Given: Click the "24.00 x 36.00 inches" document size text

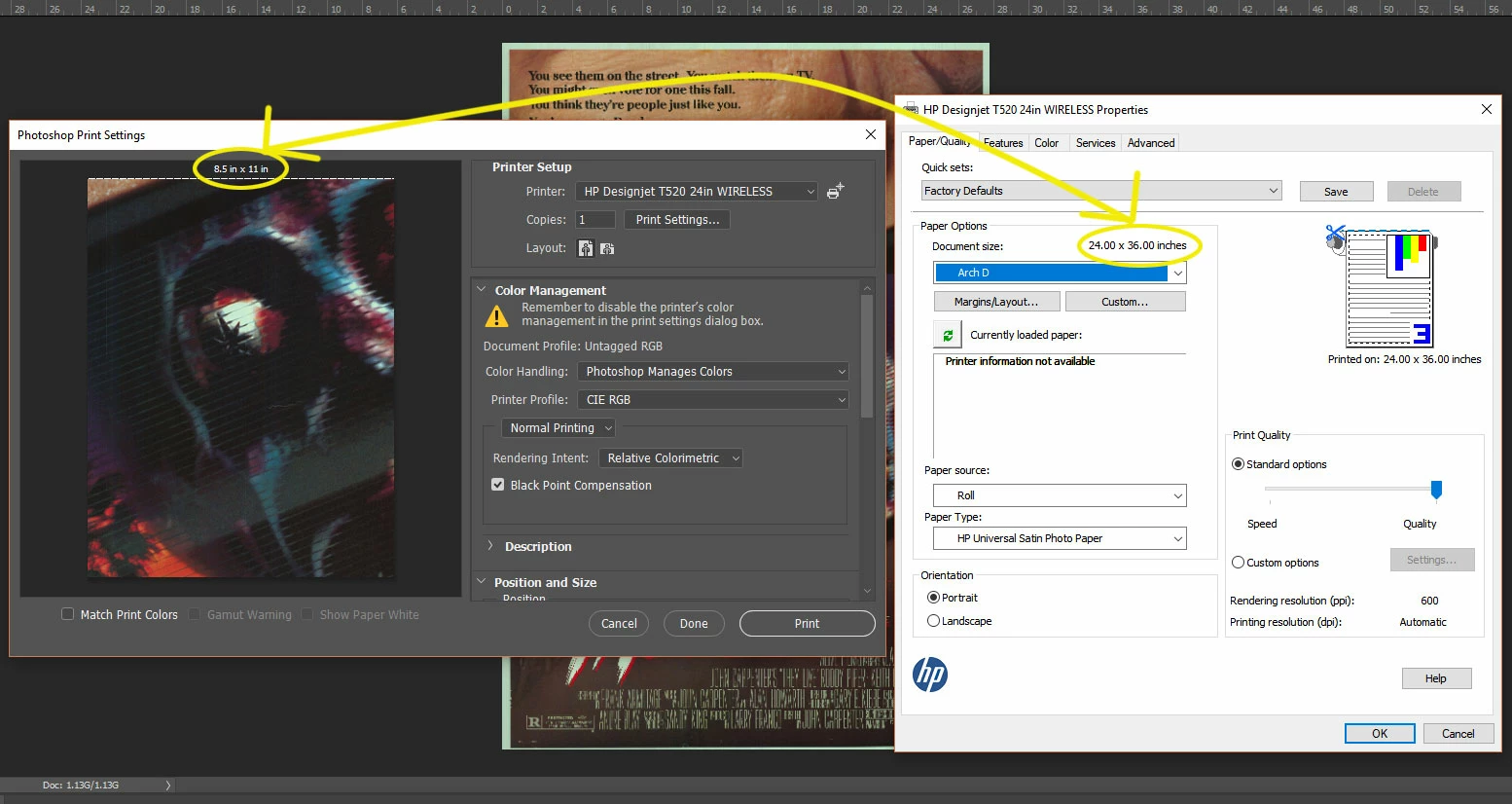Looking at the screenshot, I should [1137, 245].
